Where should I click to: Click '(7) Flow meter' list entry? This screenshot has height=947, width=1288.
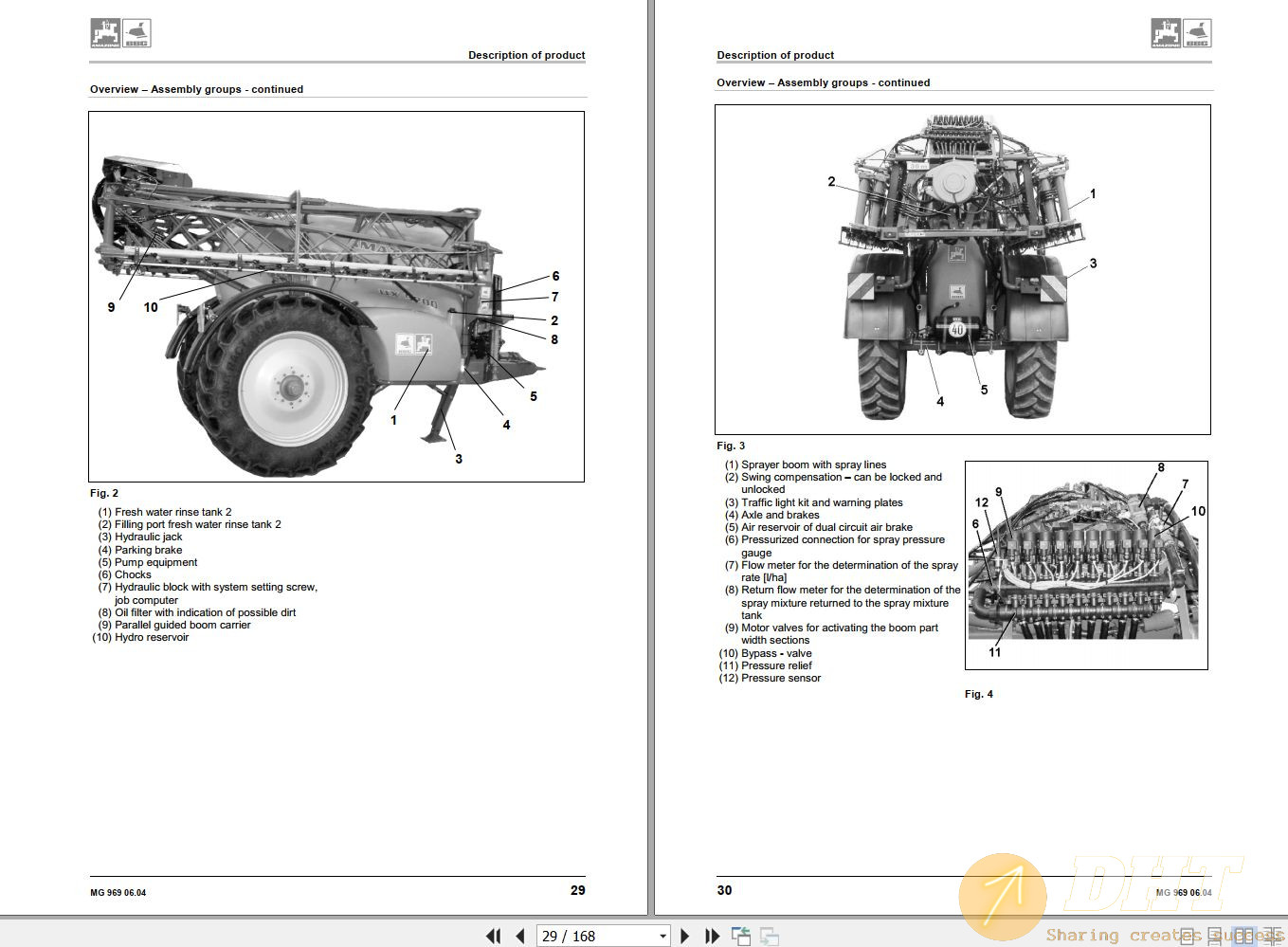coord(842,571)
